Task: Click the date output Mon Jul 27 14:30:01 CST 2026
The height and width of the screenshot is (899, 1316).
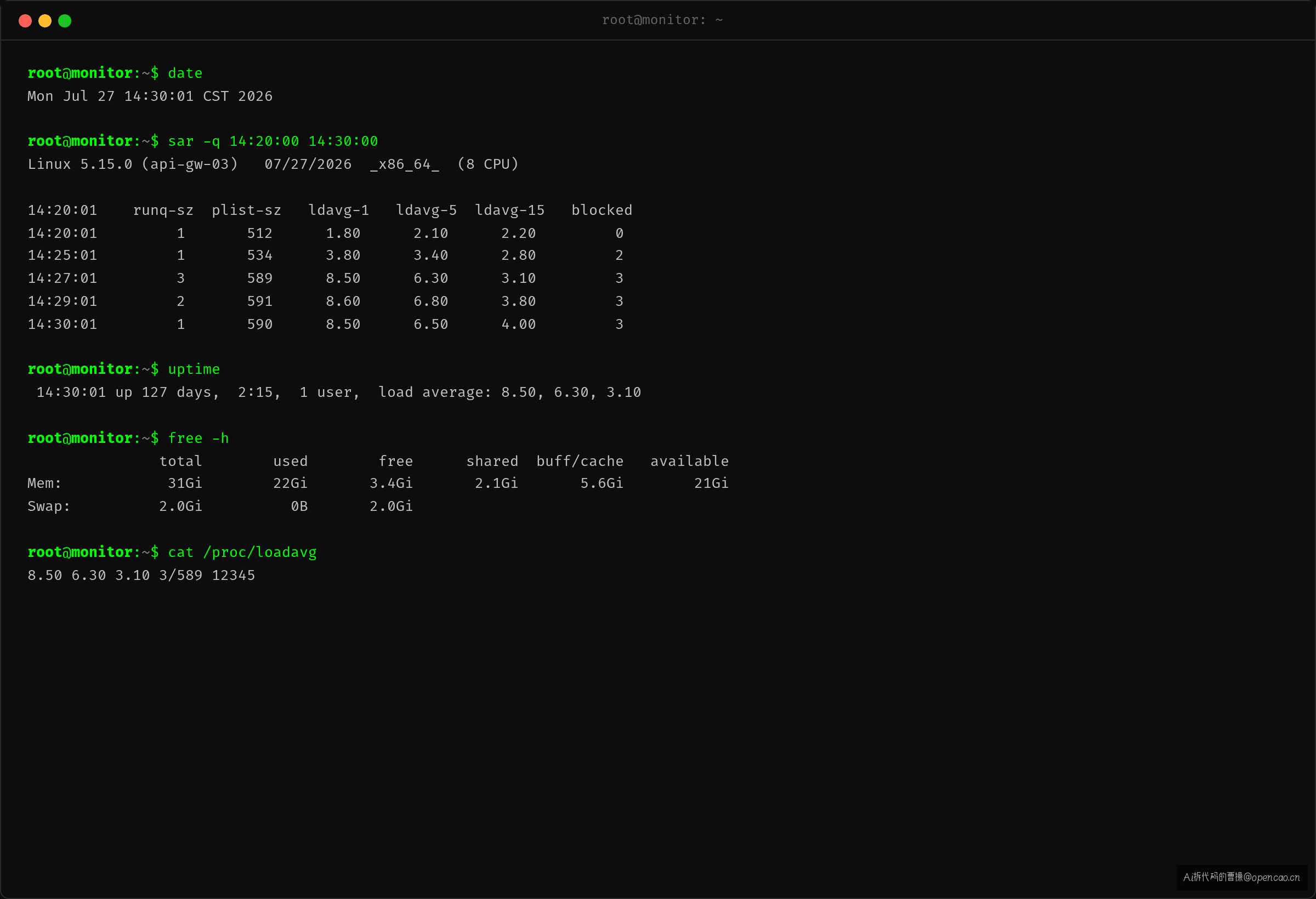Action: (150, 96)
